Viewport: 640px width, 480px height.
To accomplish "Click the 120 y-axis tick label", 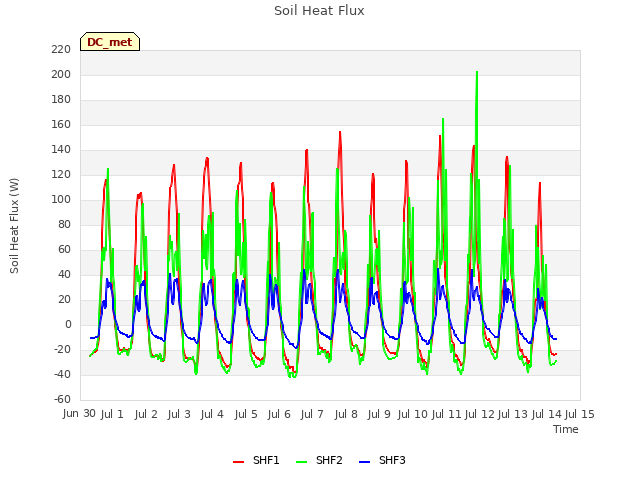I will point(61,175).
